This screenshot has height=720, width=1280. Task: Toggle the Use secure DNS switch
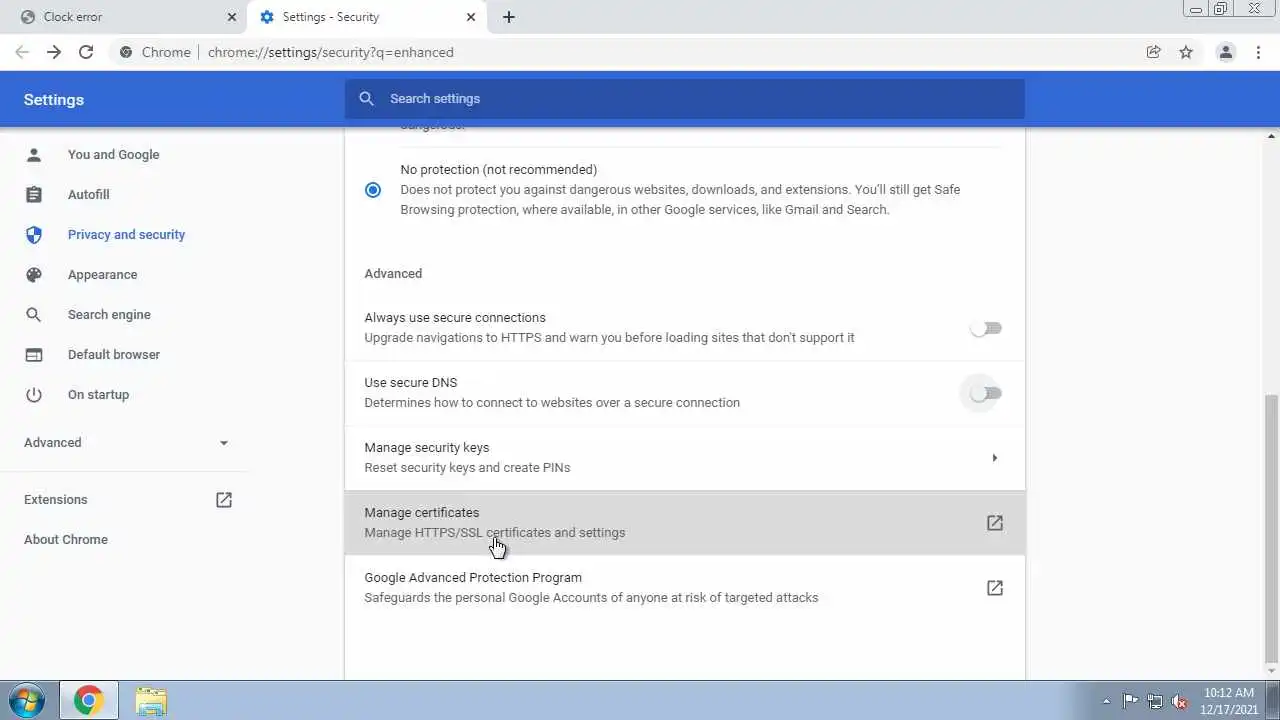point(986,393)
